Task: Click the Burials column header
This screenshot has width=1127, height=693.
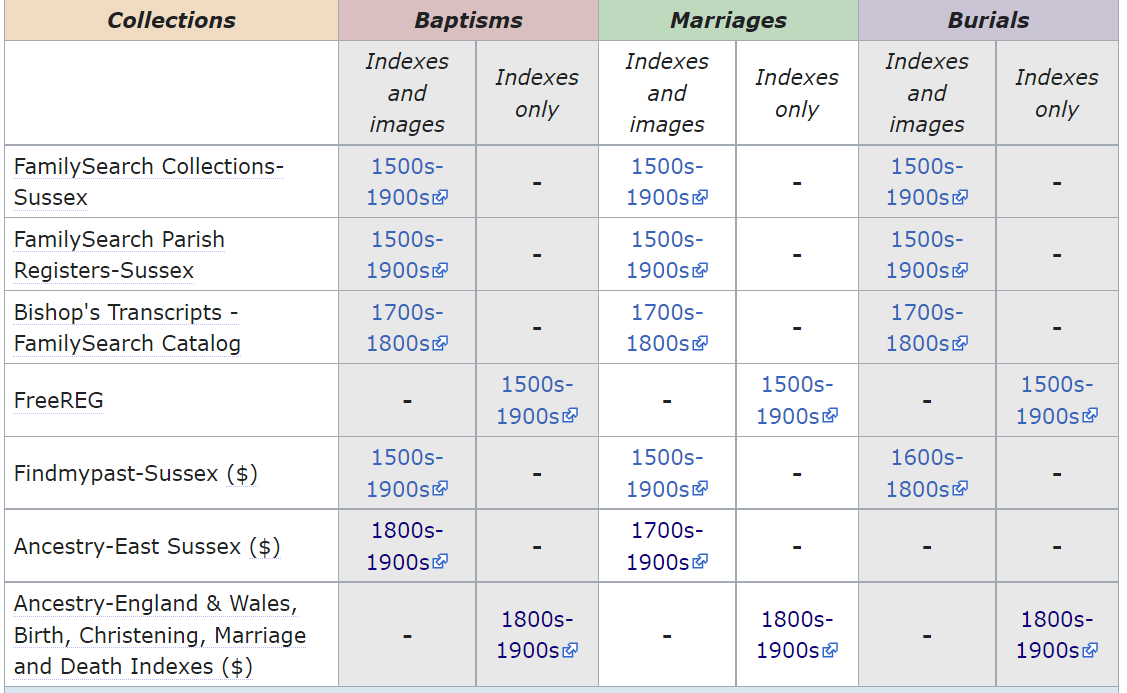Action: click(x=988, y=20)
